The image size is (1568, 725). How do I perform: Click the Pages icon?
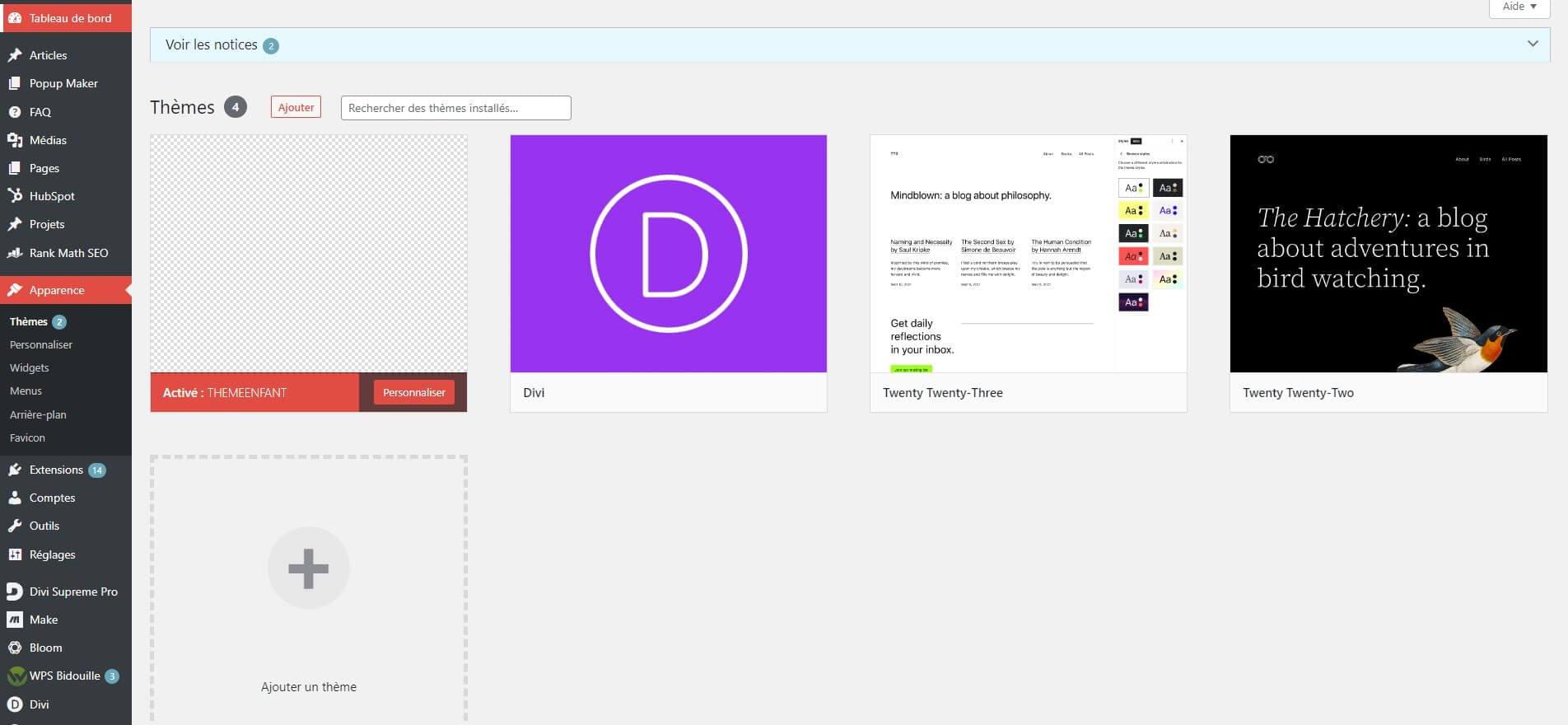[x=15, y=168]
